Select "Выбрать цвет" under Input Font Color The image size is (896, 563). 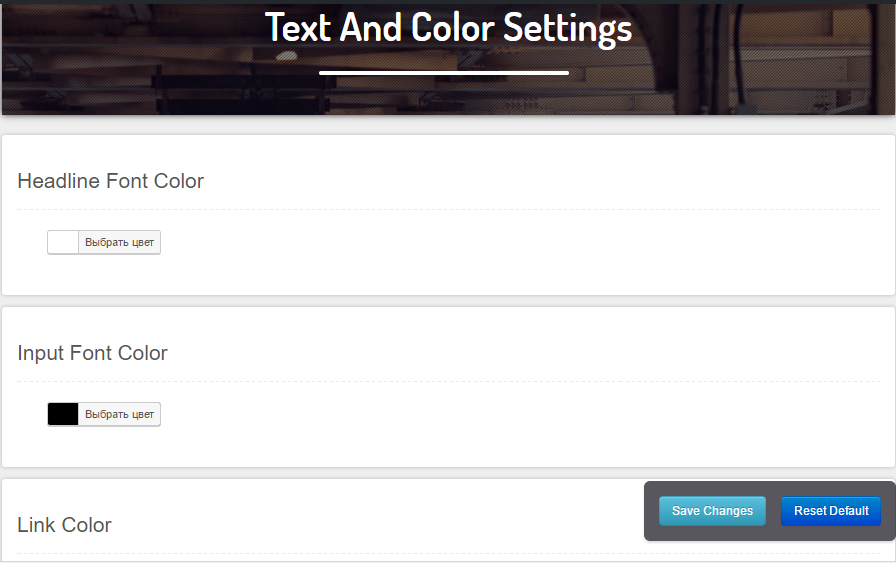pos(119,414)
